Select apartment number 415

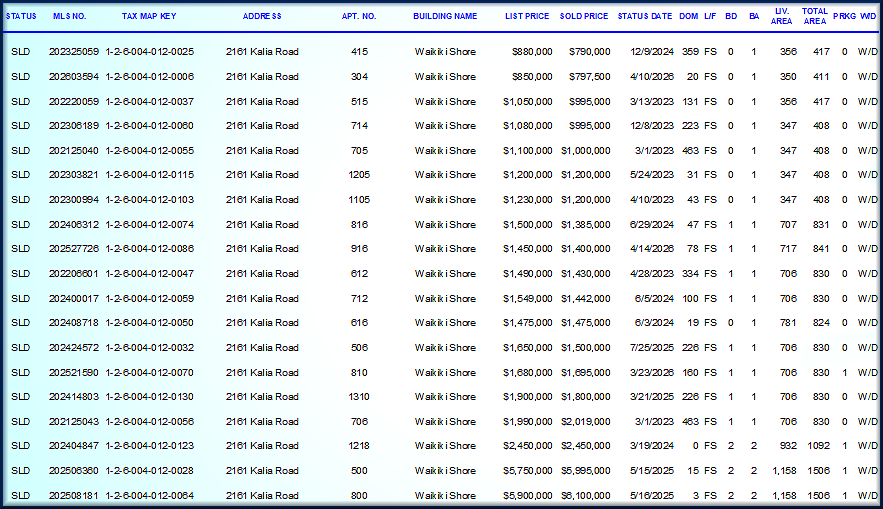click(x=359, y=52)
